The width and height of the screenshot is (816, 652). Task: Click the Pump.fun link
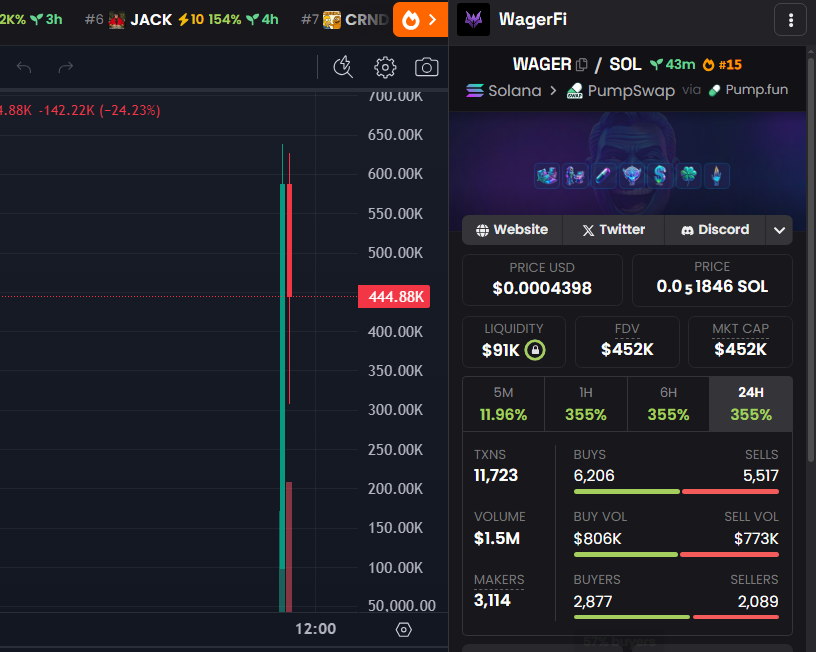[x=748, y=90]
